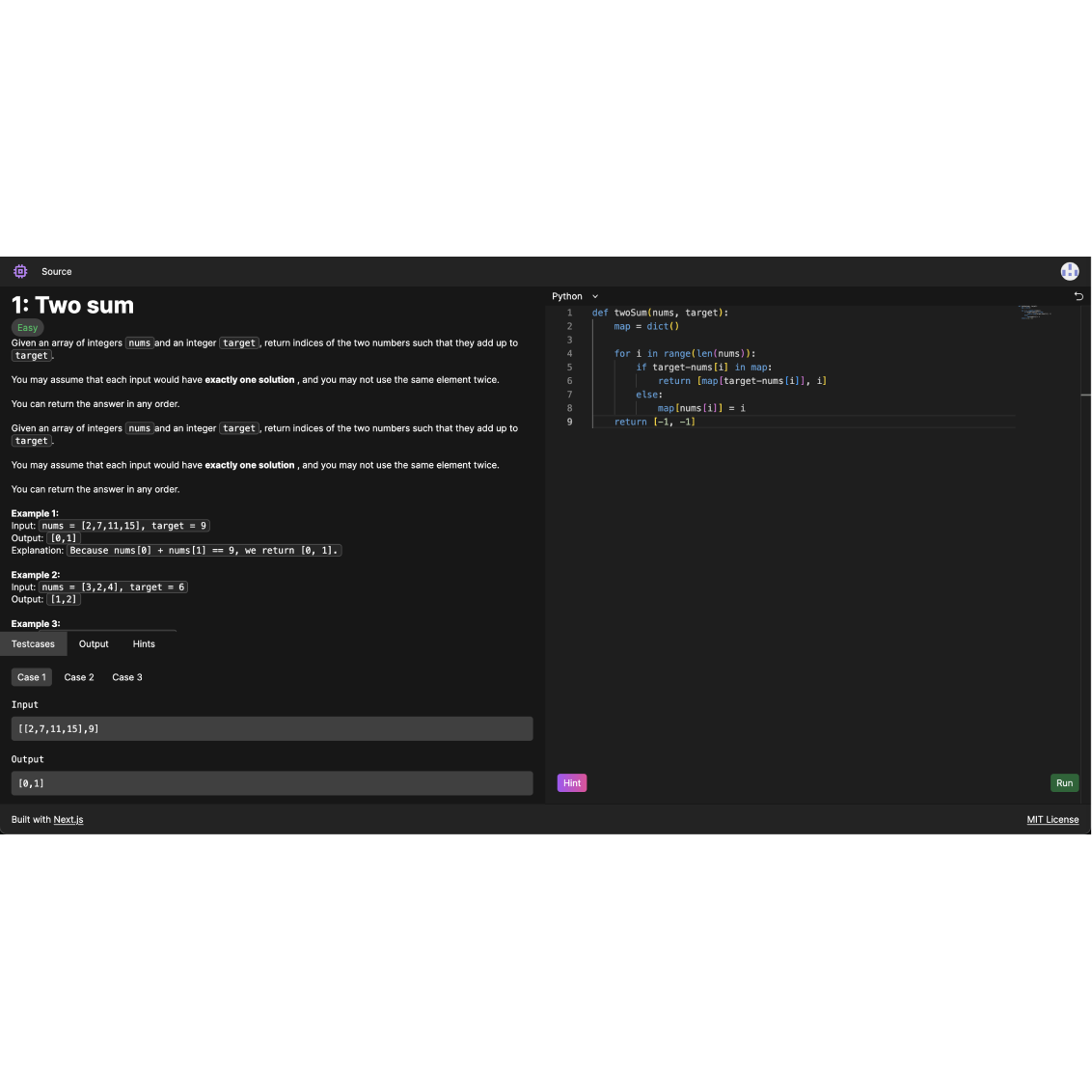The height and width of the screenshot is (1092, 1092).
Task: View the MIT License
Action: click(x=1052, y=819)
